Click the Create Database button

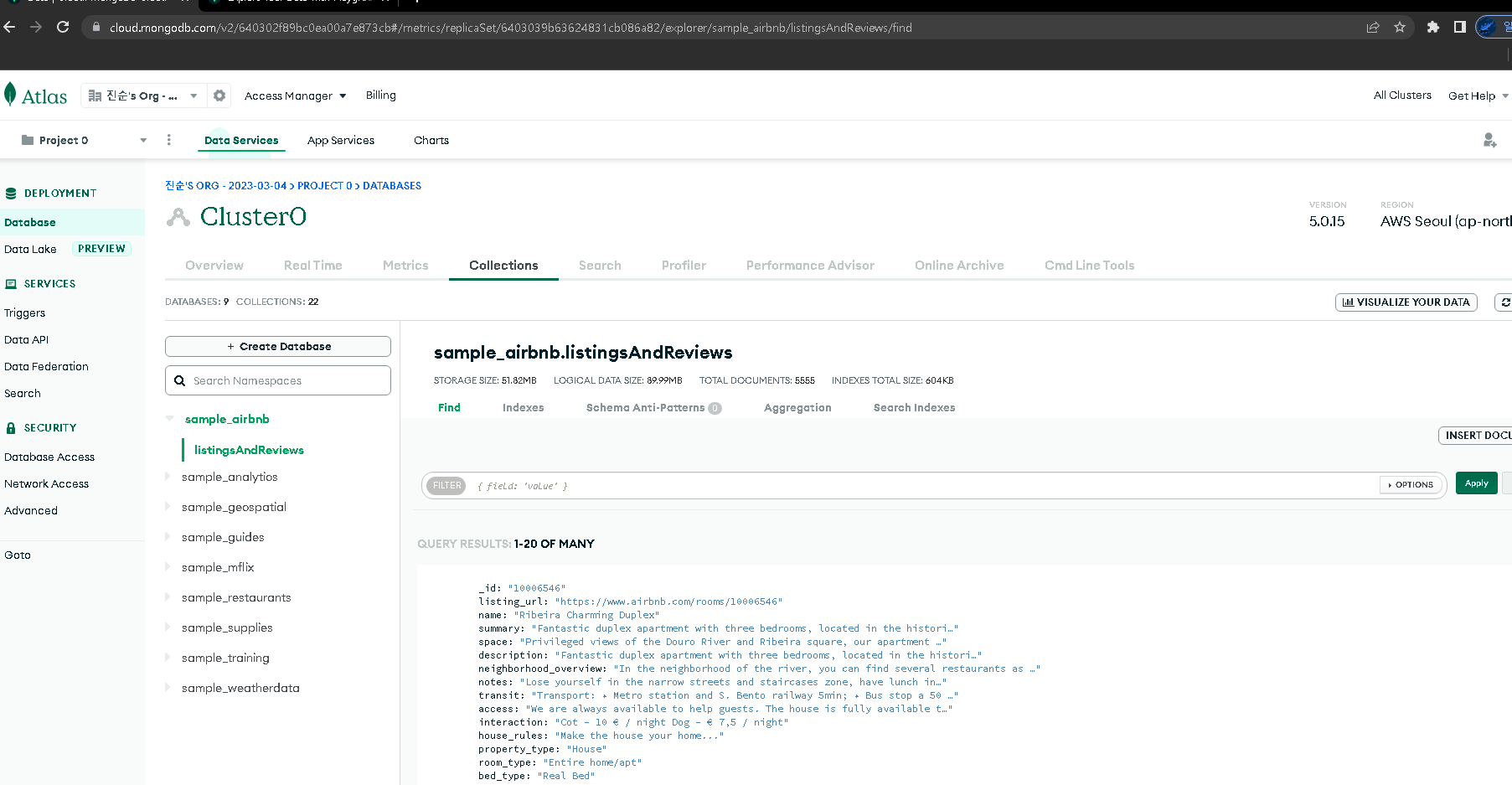tap(278, 347)
